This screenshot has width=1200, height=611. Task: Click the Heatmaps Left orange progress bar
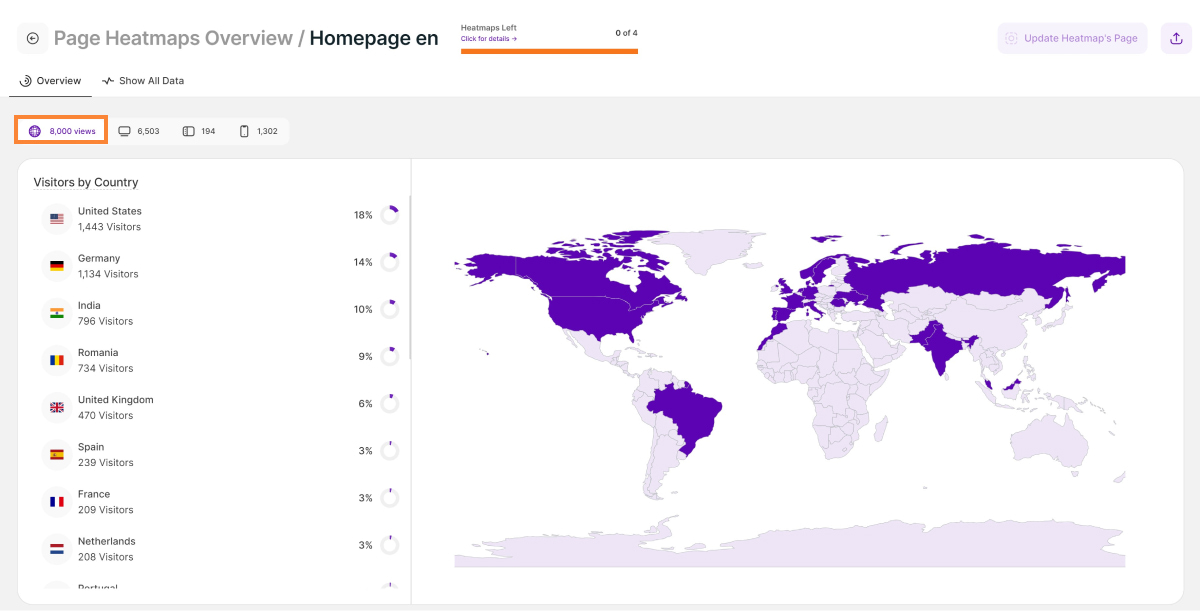(x=549, y=51)
